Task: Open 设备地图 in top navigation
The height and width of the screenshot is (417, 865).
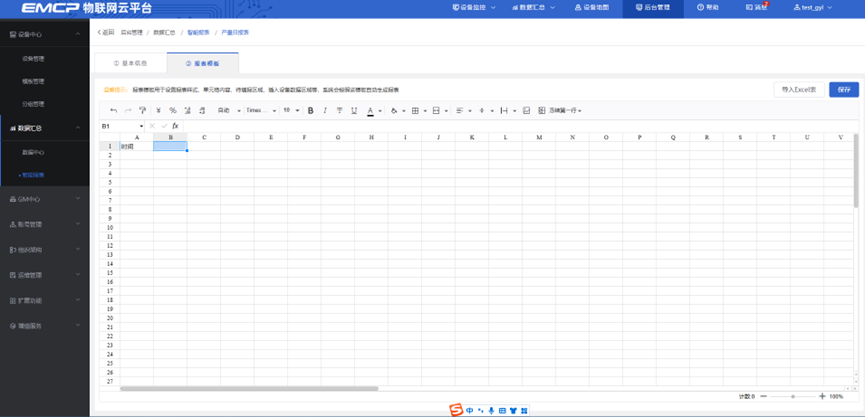Action: (x=592, y=8)
